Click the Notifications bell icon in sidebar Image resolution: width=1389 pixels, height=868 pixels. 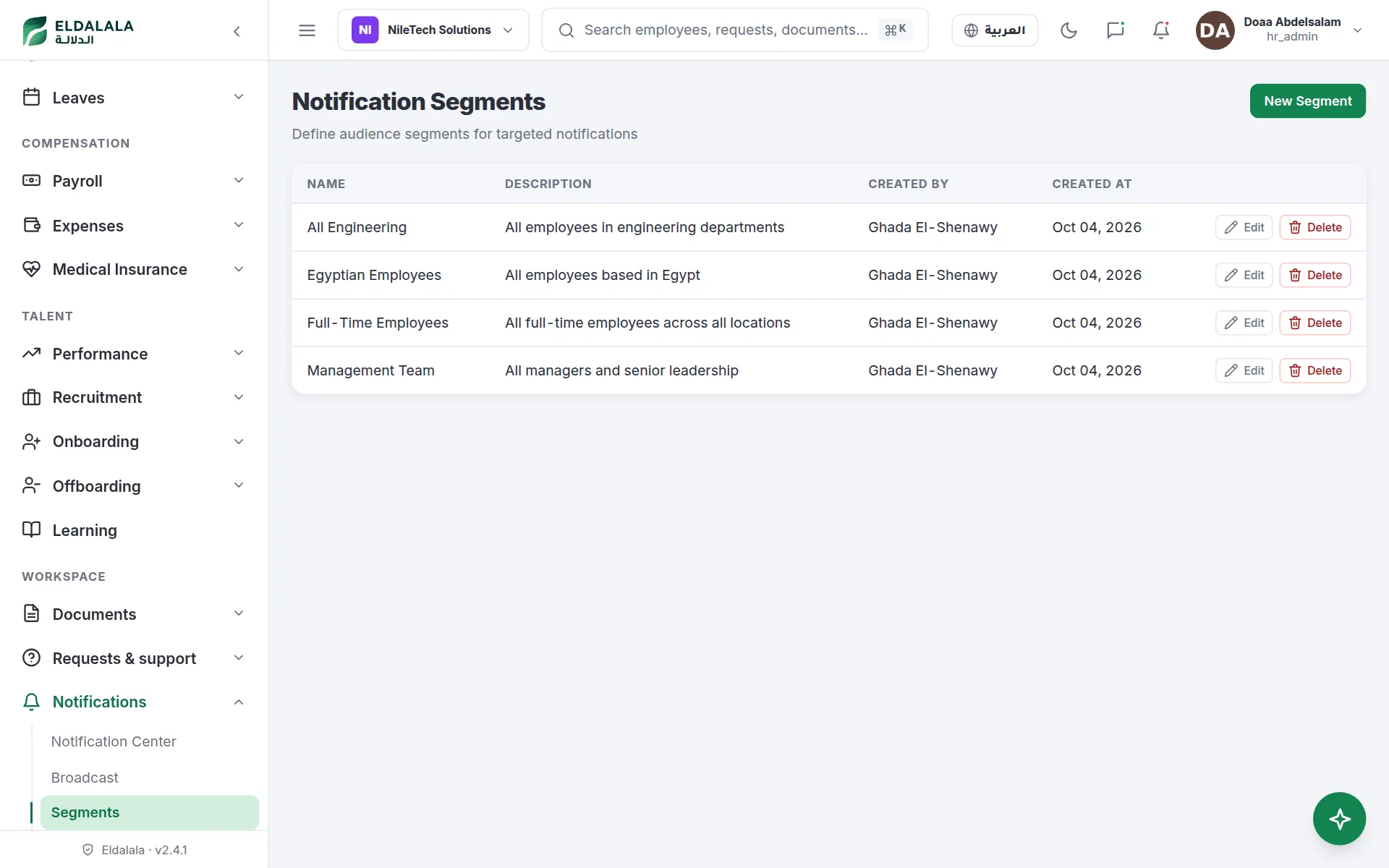31,702
